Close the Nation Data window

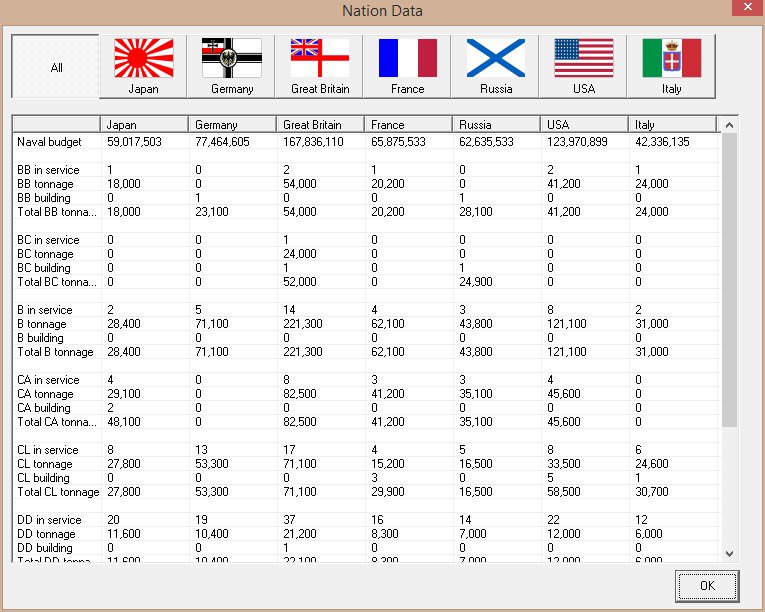click(748, 7)
